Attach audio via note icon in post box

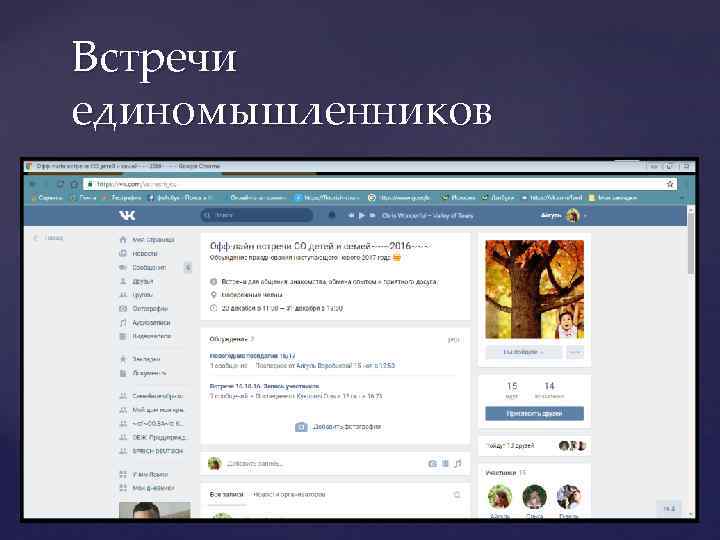458,464
